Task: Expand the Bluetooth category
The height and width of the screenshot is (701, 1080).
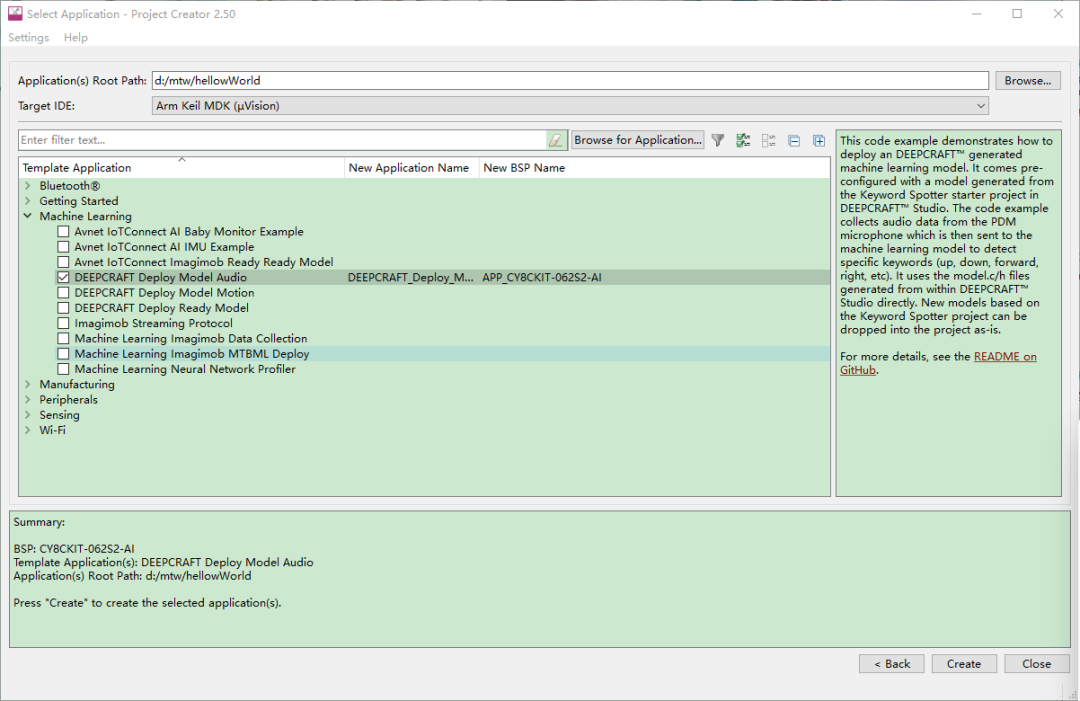Action: [28, 186]
